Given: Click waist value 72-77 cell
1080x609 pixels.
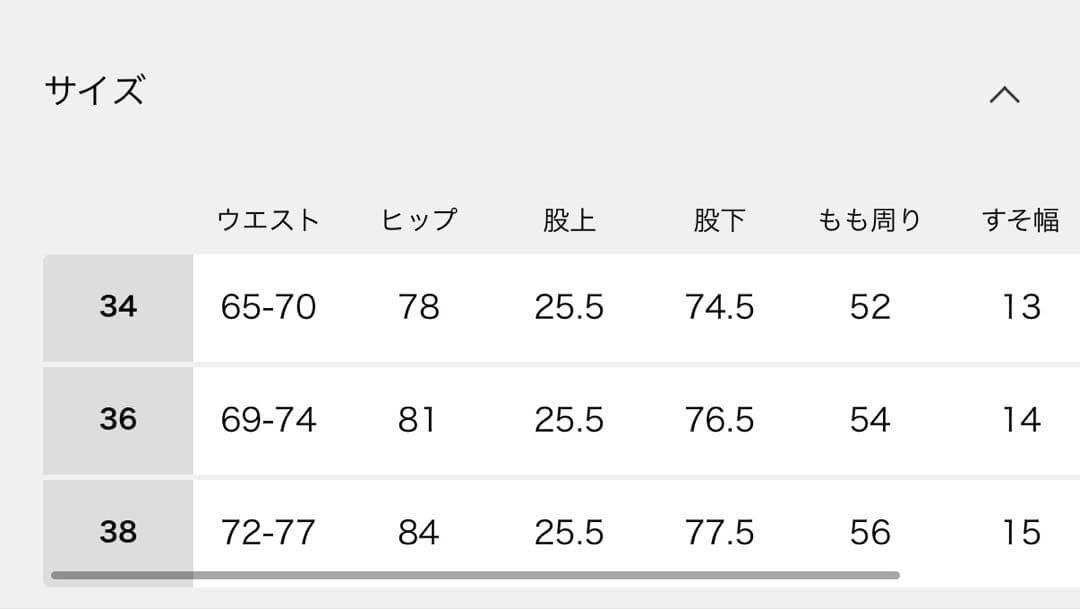Looking at the screenshot, I should (x=268, y=533).
